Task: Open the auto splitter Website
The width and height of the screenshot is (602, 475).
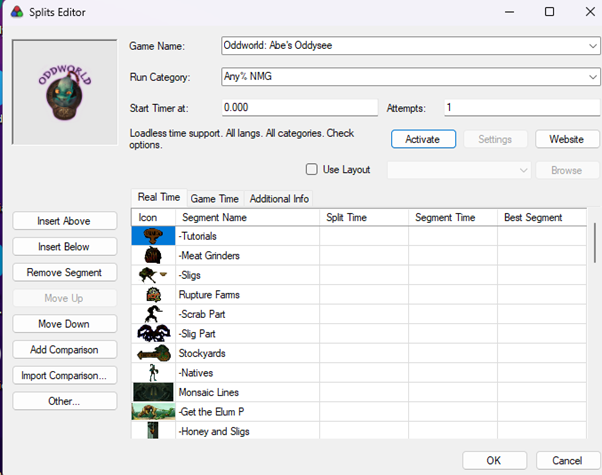Action: point(567,139)
